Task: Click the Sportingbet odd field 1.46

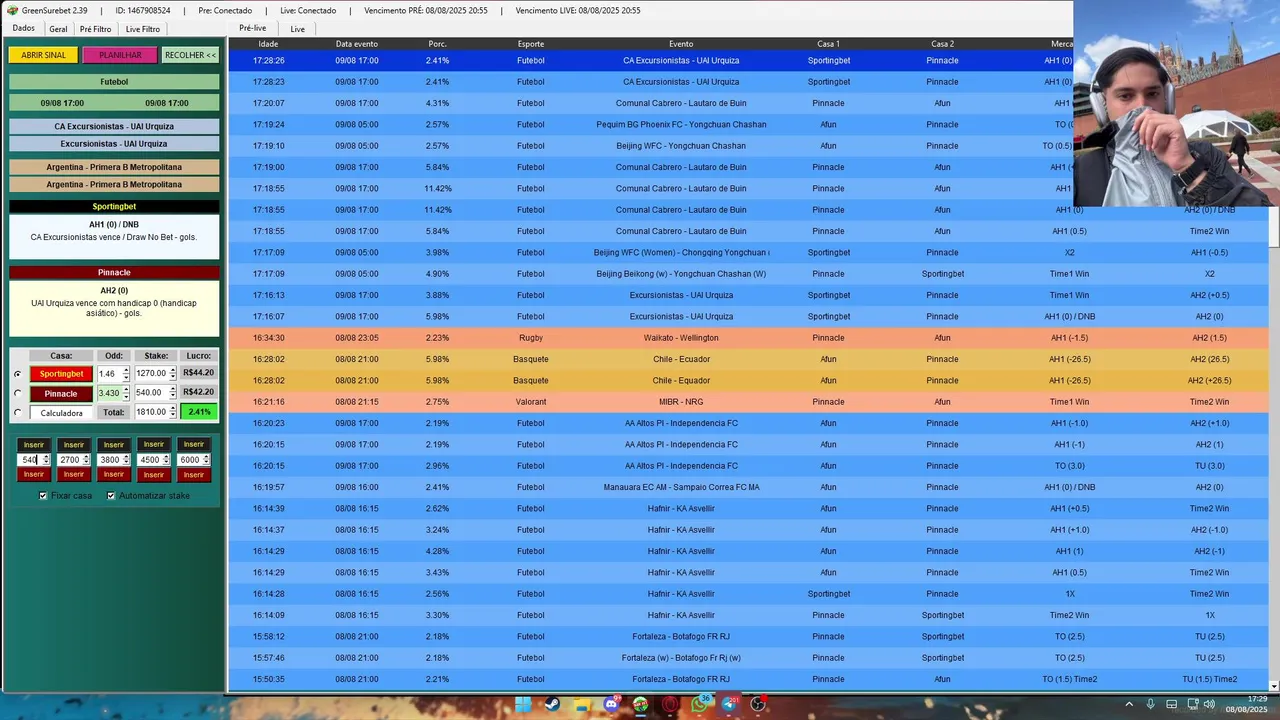Action: pos(109,374)
